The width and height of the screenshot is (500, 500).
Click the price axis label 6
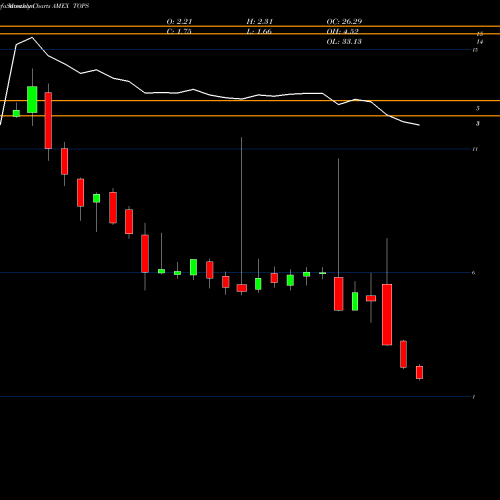473,273
